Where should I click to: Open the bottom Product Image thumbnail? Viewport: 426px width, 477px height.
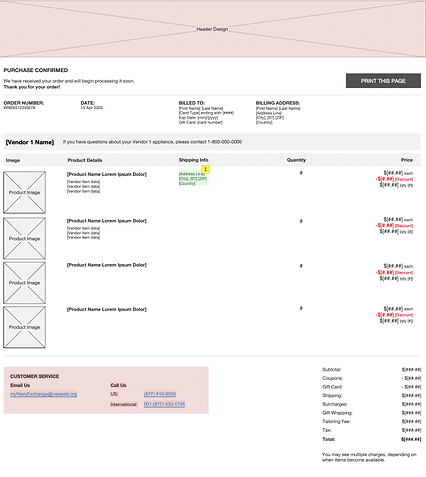pyautogui.click(x=24, y=327)
